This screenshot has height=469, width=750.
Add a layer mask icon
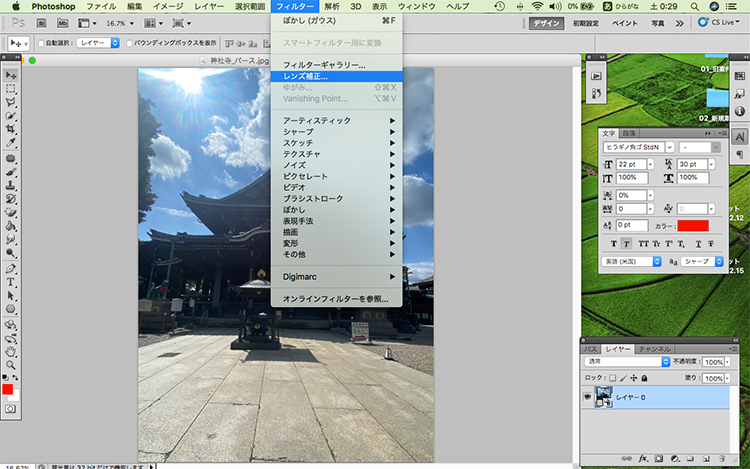(659, 458)
